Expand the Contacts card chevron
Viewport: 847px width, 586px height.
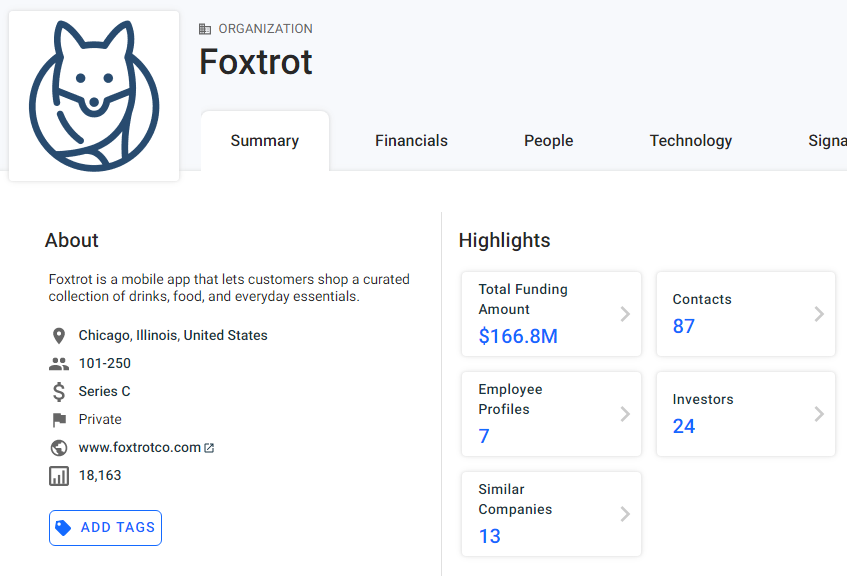pos(819,314)
